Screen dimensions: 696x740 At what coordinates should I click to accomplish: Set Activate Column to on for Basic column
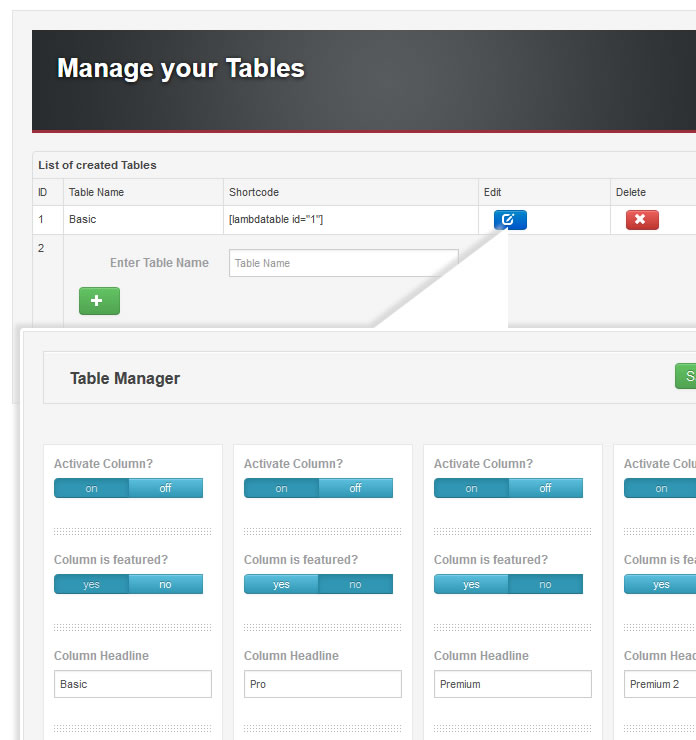click(91, 488)
